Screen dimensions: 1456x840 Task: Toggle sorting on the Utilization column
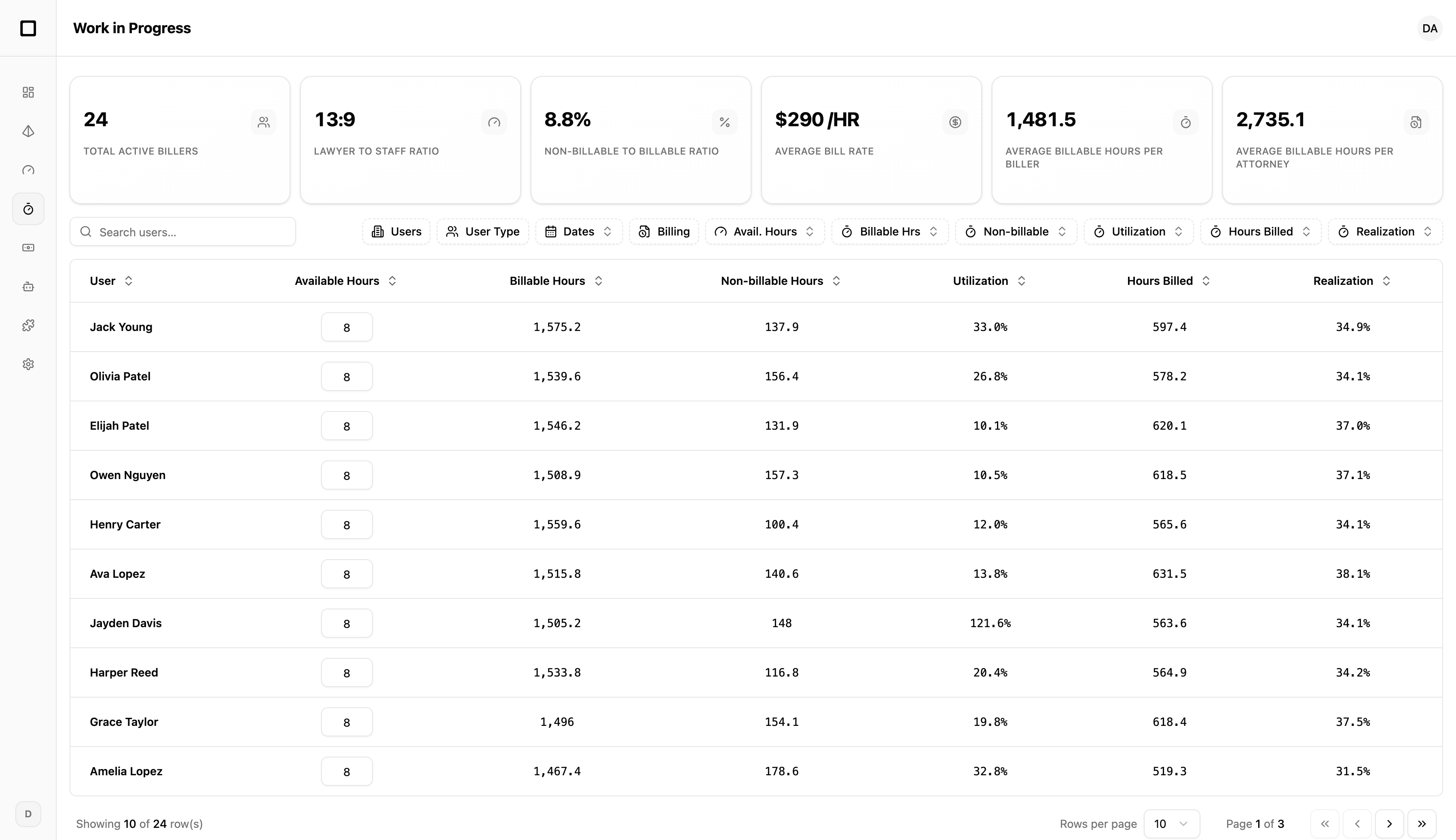[1021, 281]
